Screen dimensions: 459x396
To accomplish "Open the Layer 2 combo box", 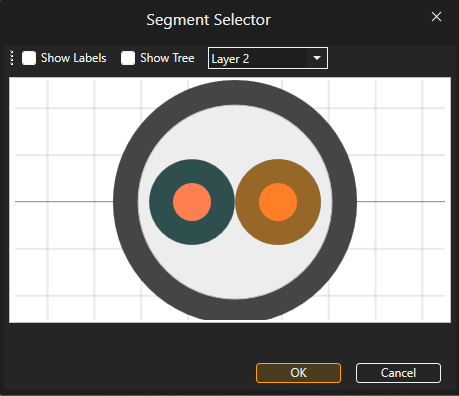I will tap(268, 58).
